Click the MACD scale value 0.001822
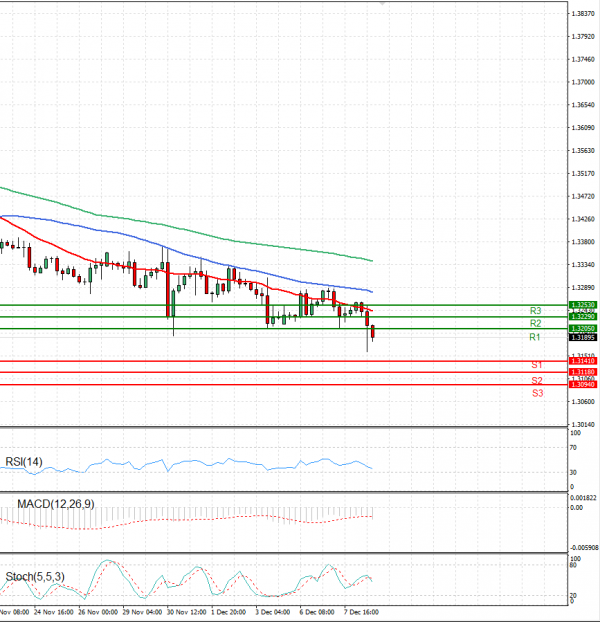Image resolution: width=600 pixels, height=622 pixels. [x=583, y=498]
